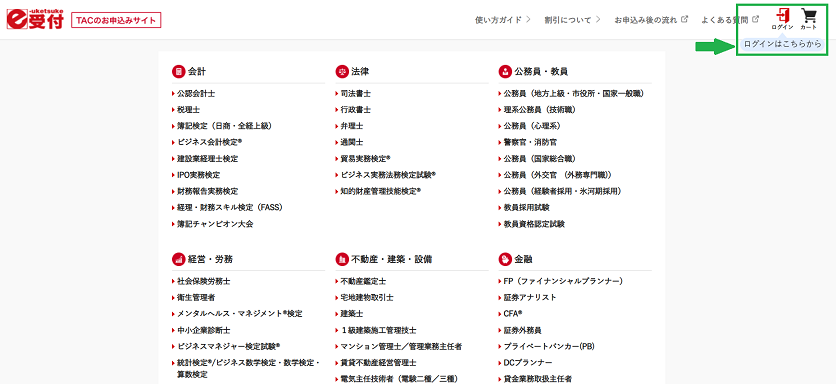Open １級建築施工管理技士
Screen dimensions: 836x384
[x=379, y=330]
